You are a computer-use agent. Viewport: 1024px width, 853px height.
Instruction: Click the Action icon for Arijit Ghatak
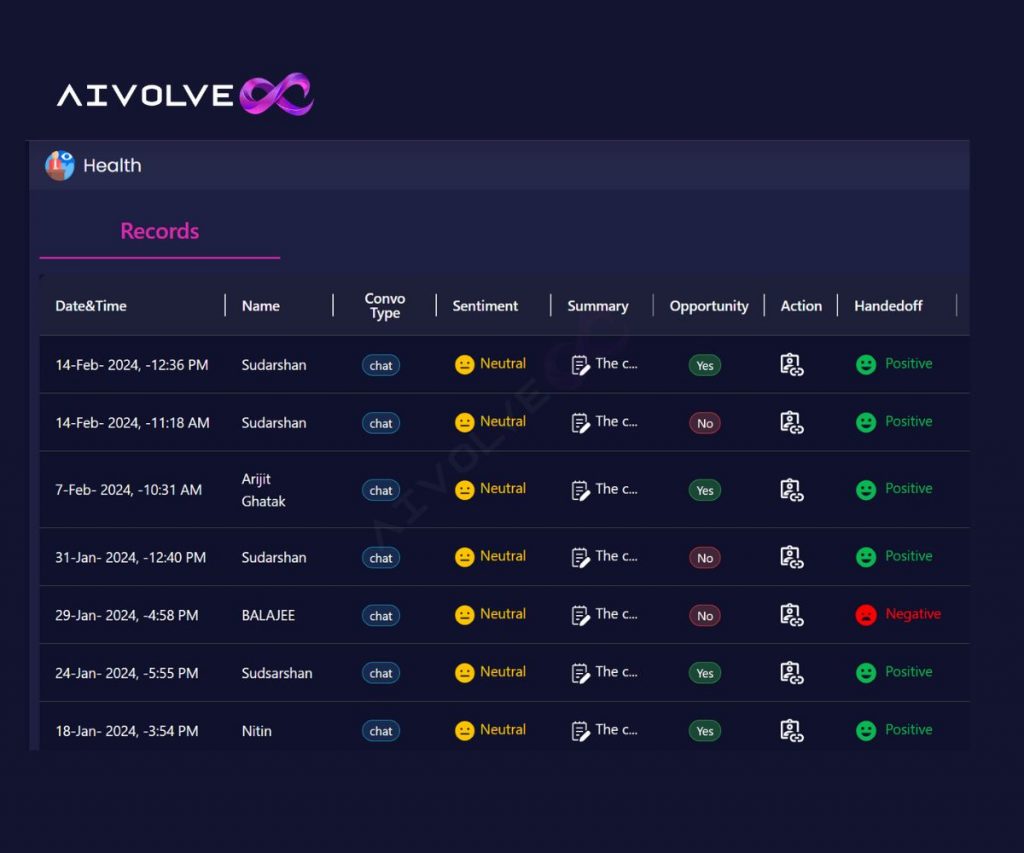pyautogui.click(x=791, y=490)
